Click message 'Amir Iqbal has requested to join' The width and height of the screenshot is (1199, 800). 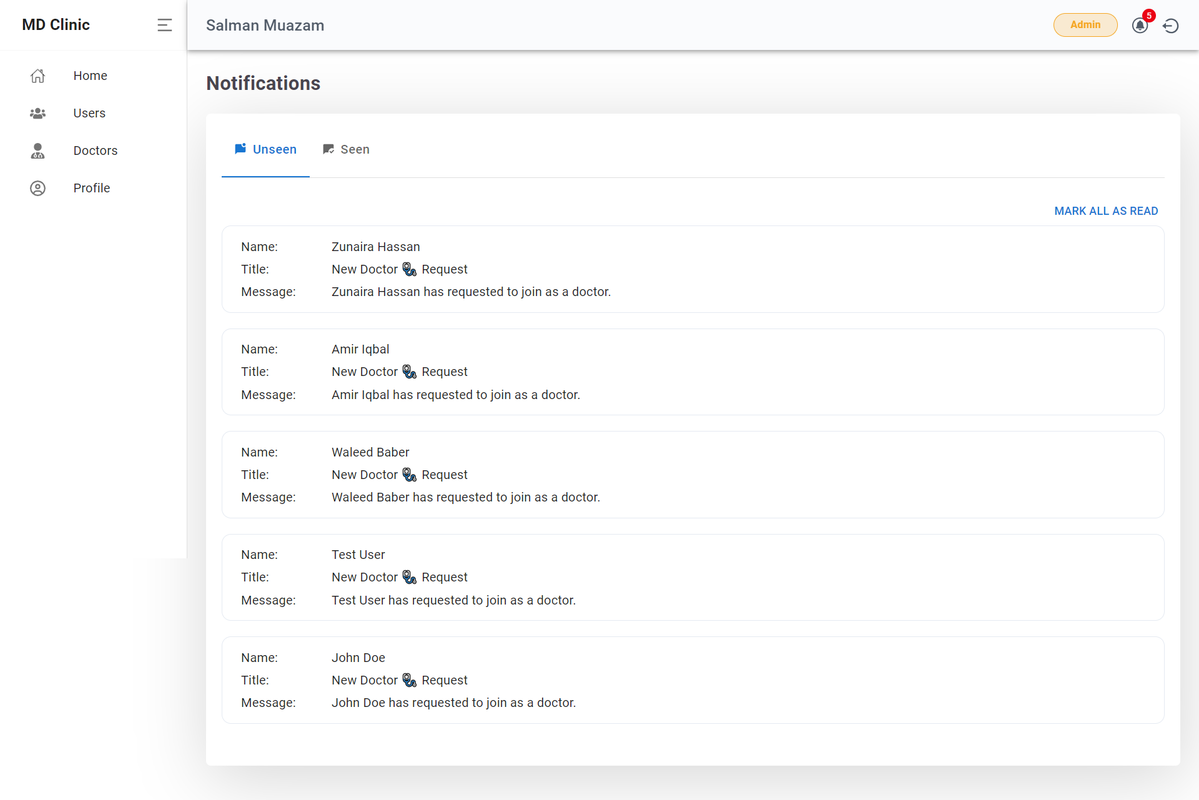456,395
